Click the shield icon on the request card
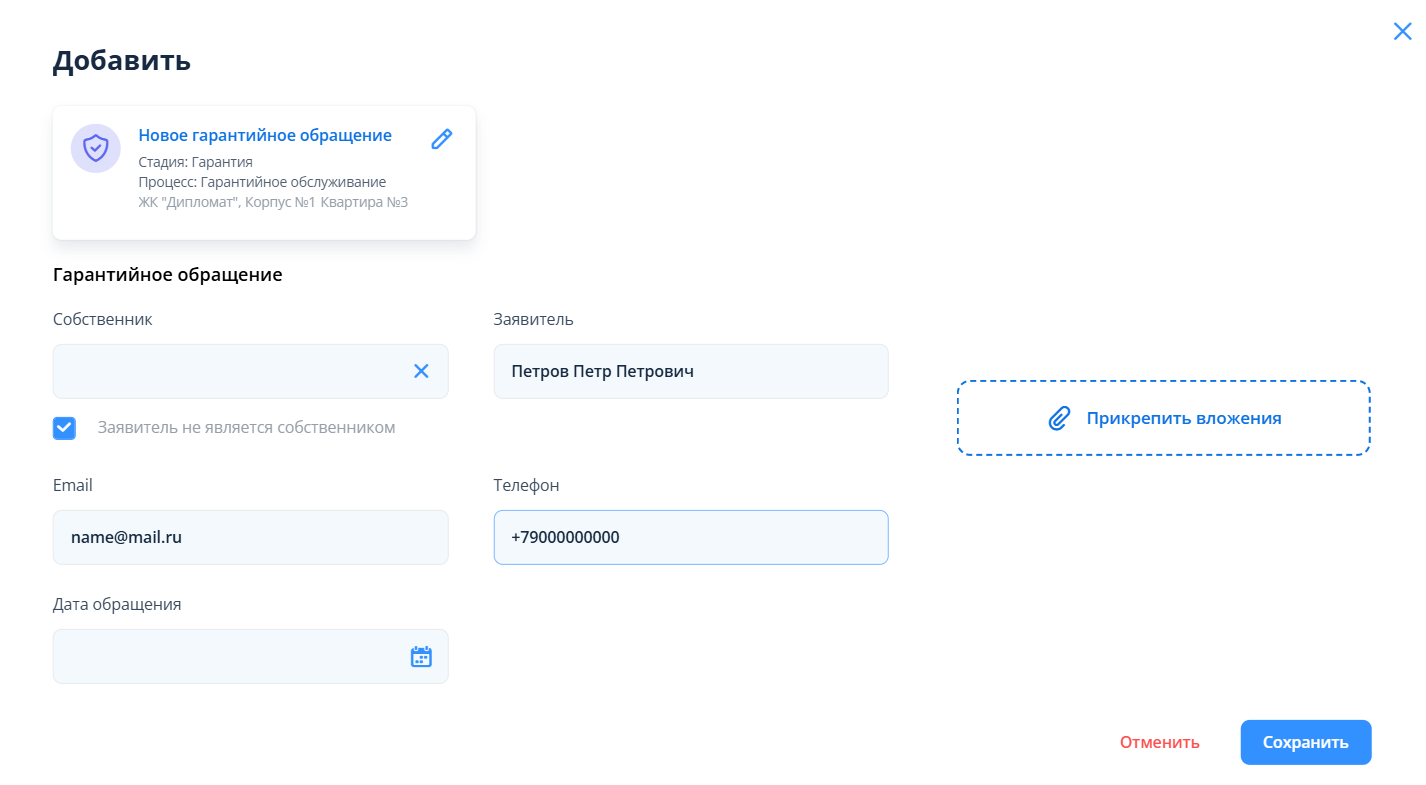Viewport: 1426px width, 785px height. point(95,148)
